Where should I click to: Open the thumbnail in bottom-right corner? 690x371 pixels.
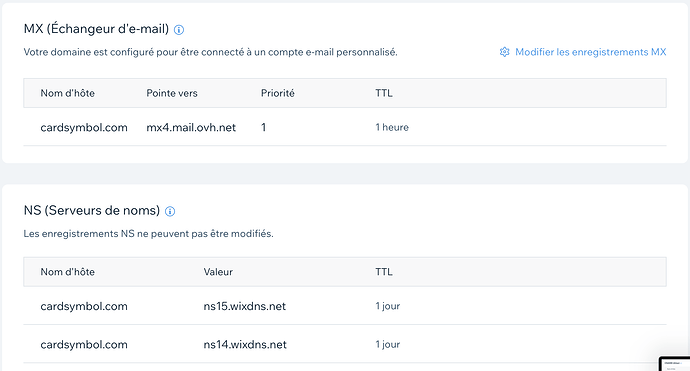tap(674, 364)
